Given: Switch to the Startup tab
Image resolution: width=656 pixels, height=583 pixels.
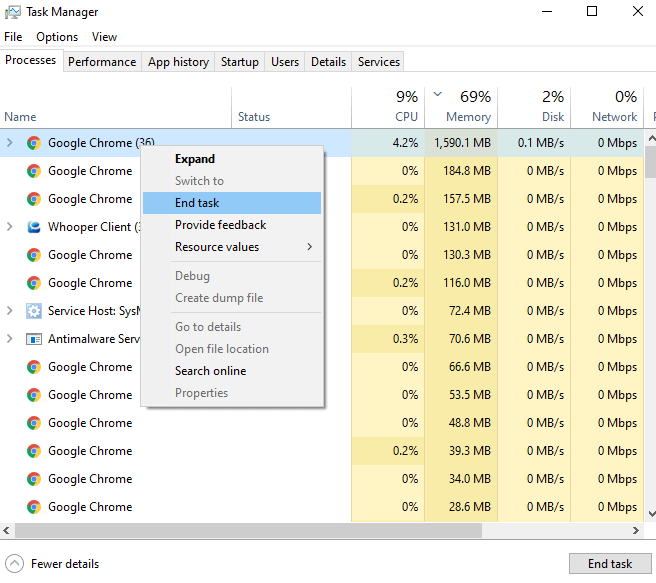Looking at the screenshot, I should [x=240, y=62].
